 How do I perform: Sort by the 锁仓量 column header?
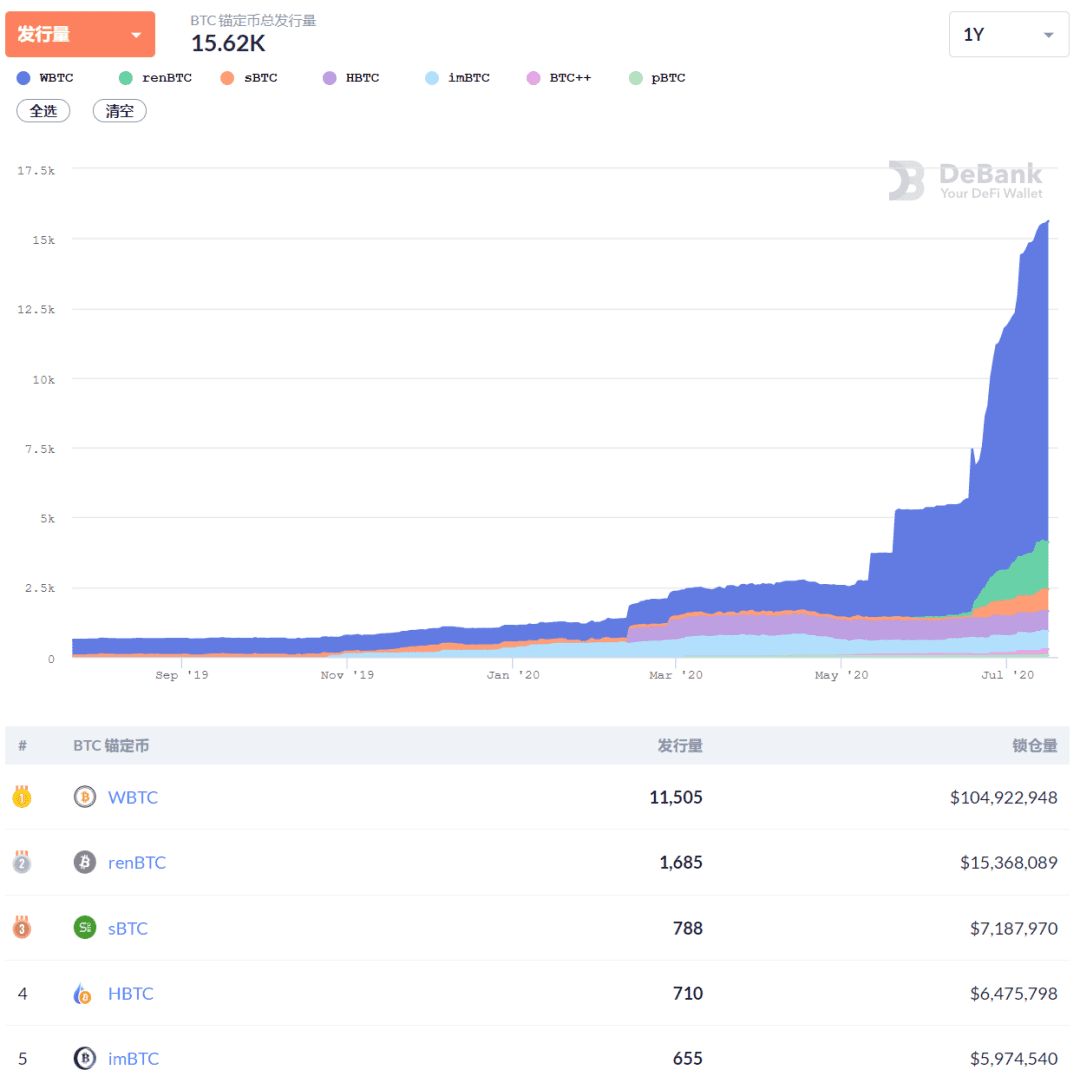tap(1034, 745)
